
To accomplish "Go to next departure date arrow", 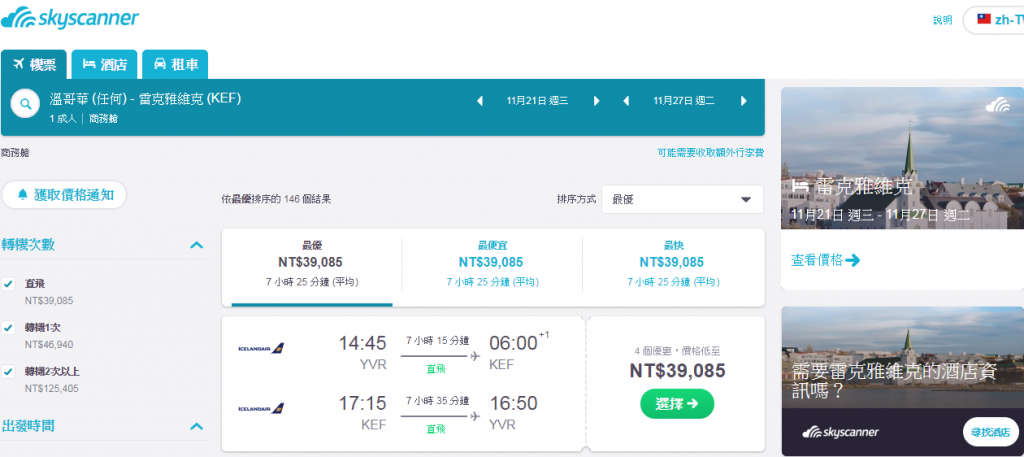I will [x=596, y=101].
